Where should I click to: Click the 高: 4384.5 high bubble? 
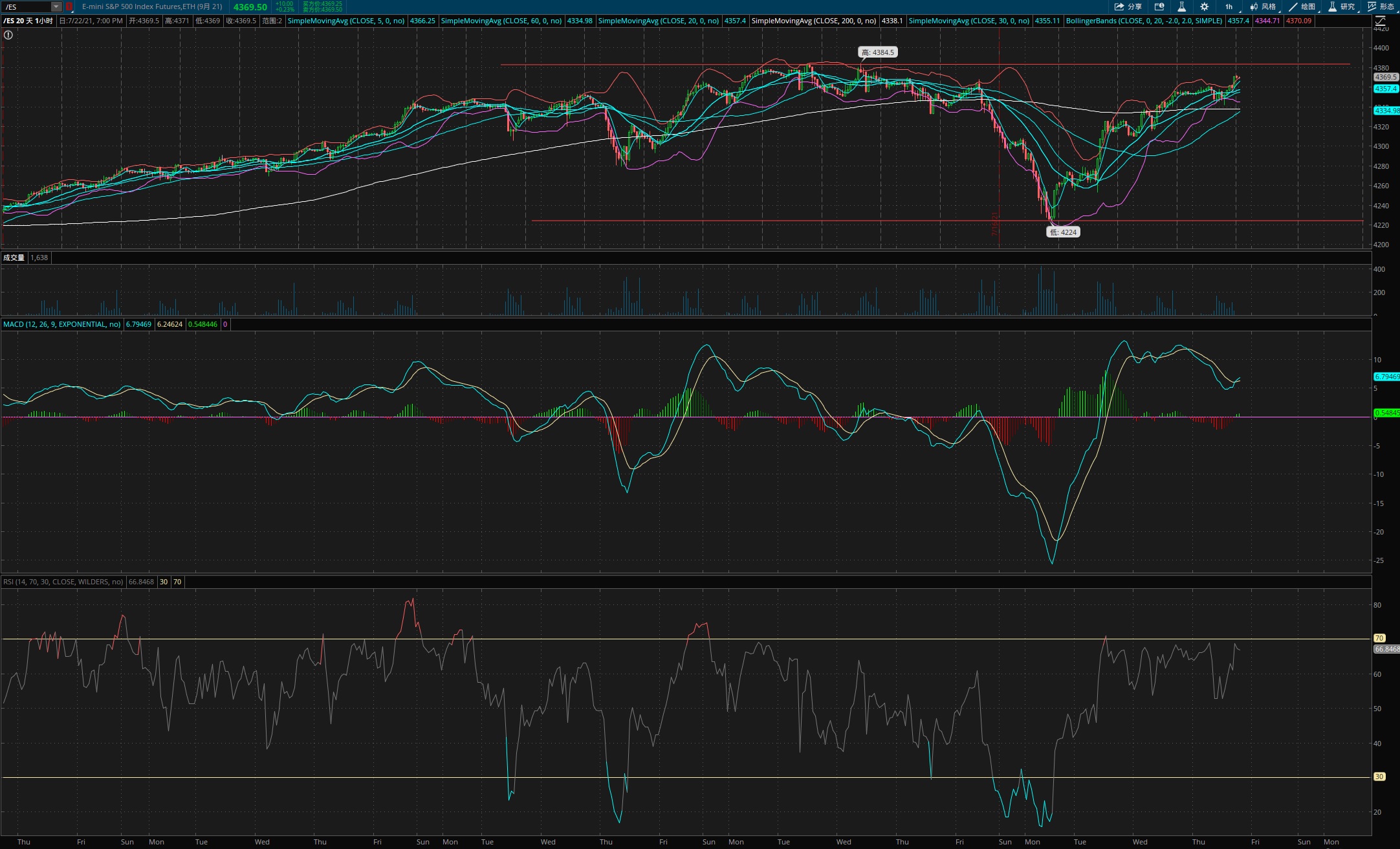click(877, 52)
